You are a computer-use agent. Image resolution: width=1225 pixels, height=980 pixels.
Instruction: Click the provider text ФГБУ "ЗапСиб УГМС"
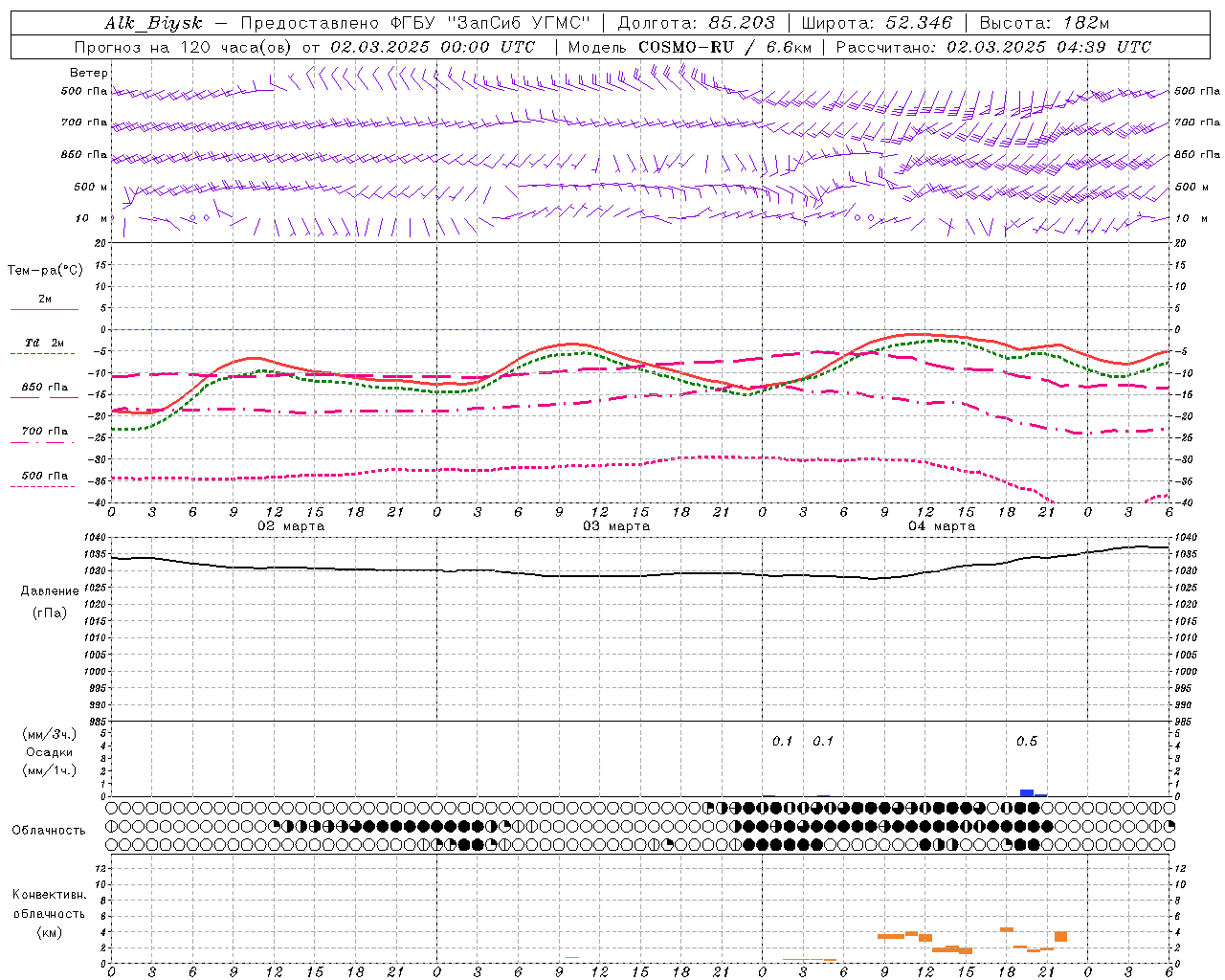491,23
